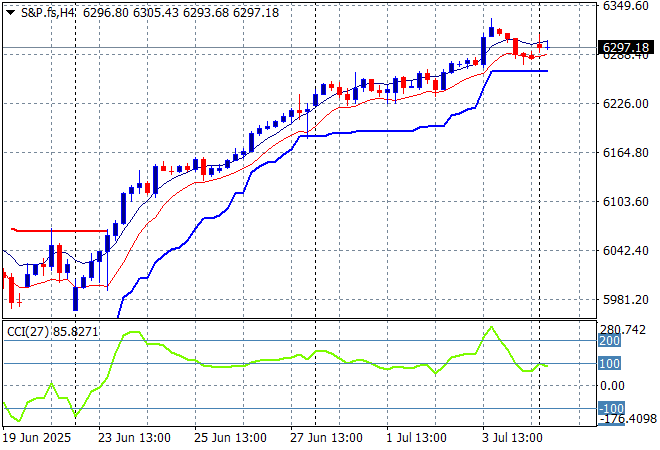Viewport: 660px width, 450px height.
Task: Select the current price tag 6297.18
Action: coord(629,47)
